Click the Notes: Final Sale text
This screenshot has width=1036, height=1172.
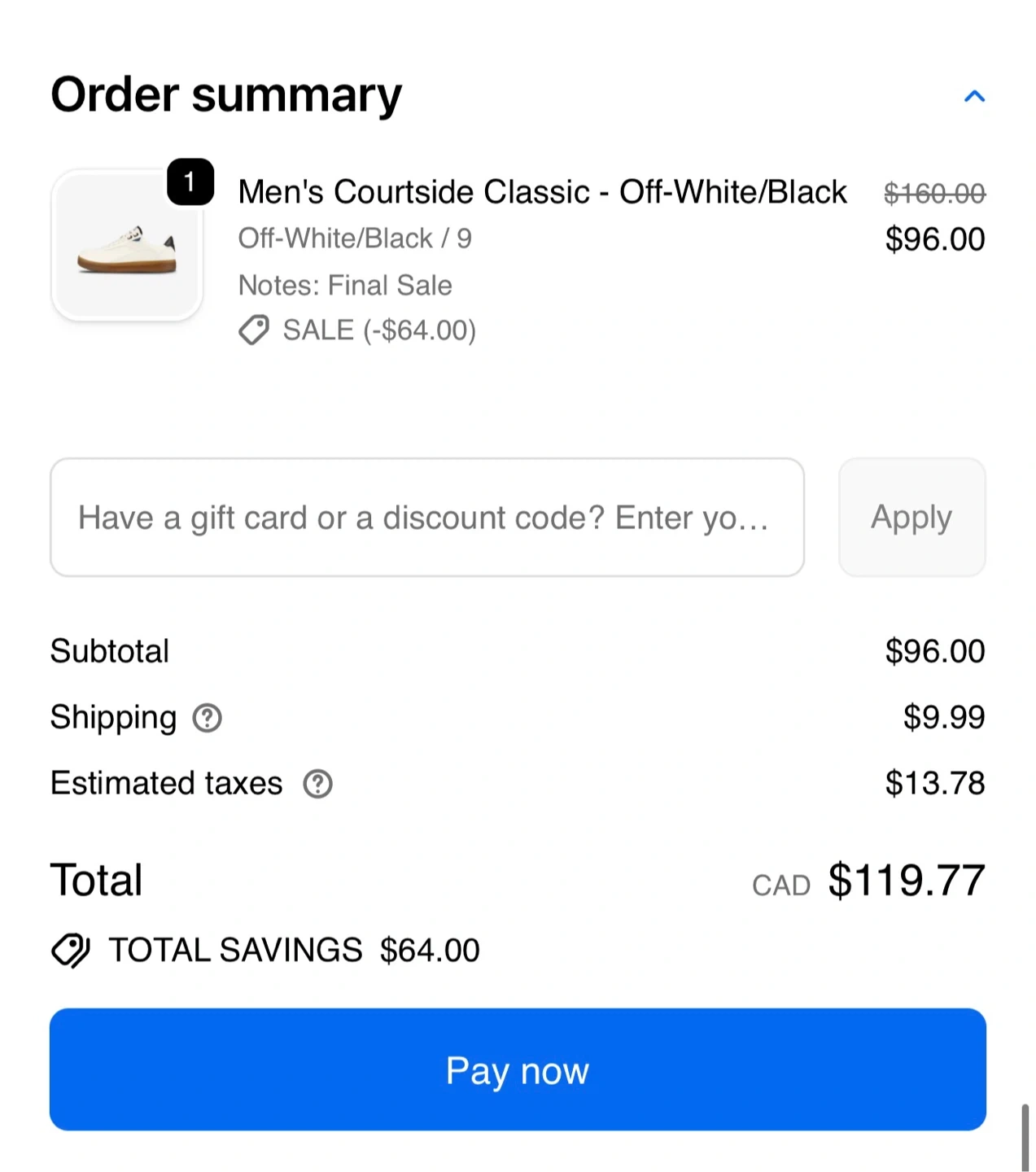(x=345, y=286)
